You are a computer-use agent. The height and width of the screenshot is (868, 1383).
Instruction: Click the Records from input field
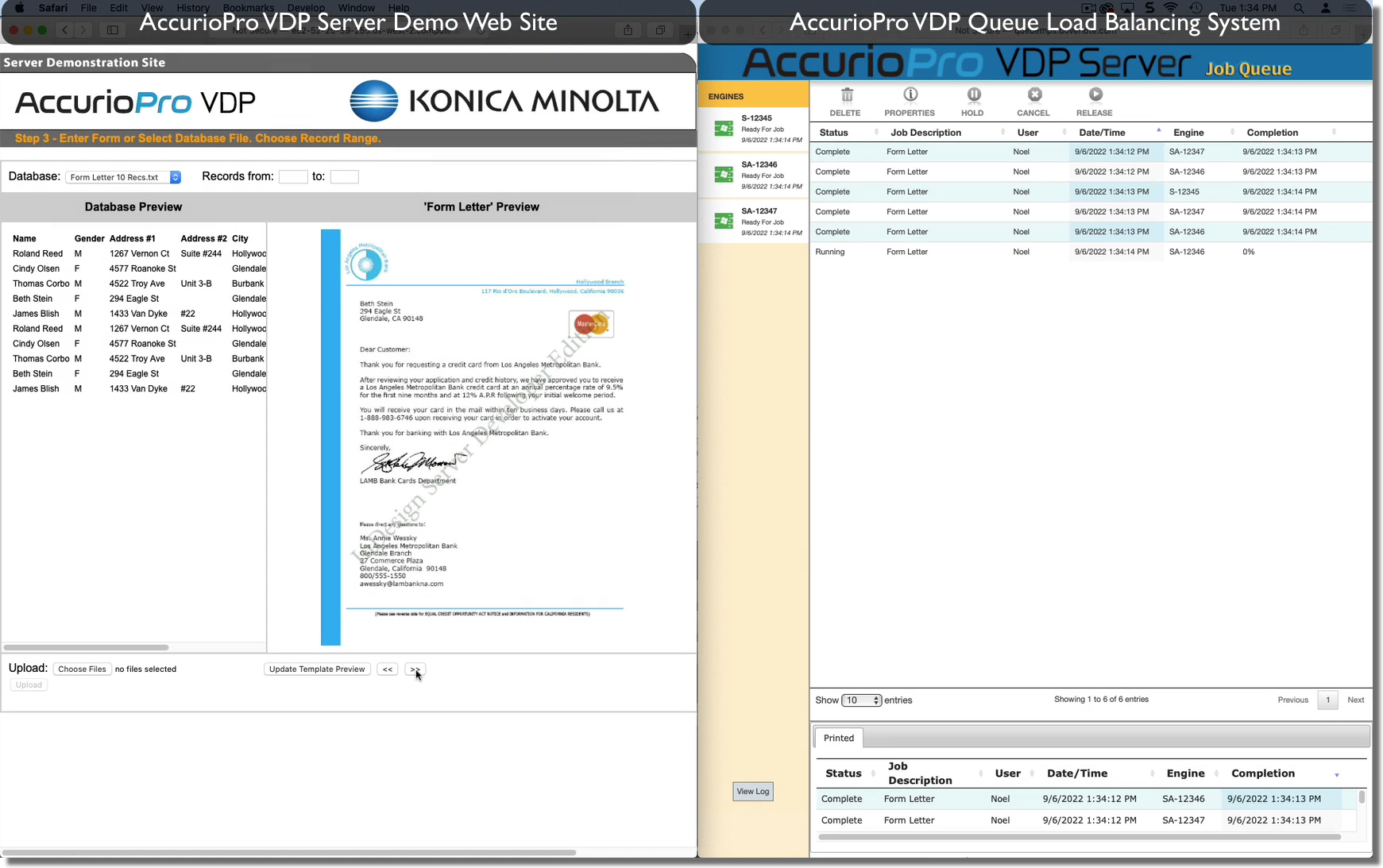(293, 177)
